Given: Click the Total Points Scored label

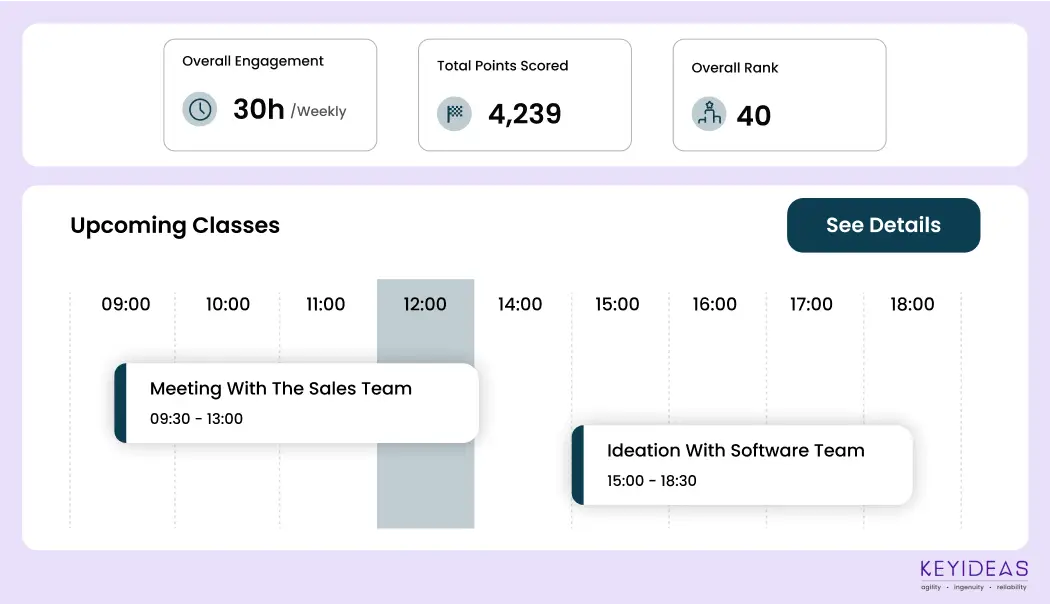Looking at the screenshot, I should [x=502, y=66].
